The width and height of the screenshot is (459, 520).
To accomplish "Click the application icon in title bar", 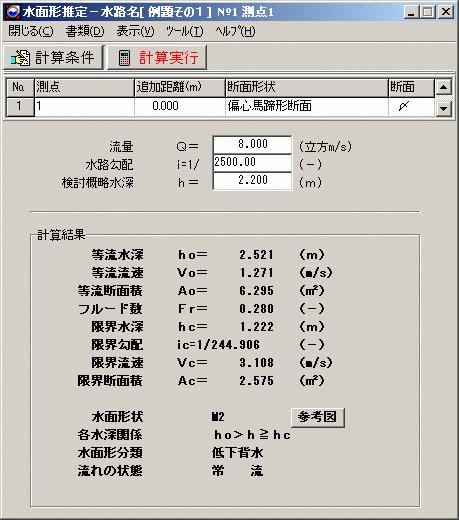I will pos(13,12).
